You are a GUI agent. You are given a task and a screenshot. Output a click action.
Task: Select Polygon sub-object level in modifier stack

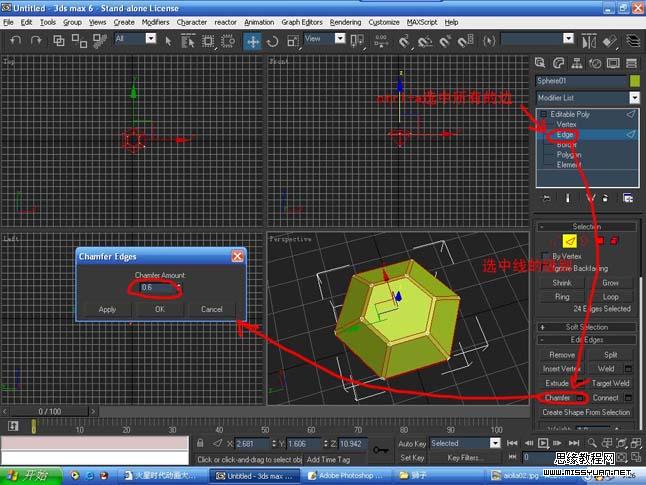point(569,155)
